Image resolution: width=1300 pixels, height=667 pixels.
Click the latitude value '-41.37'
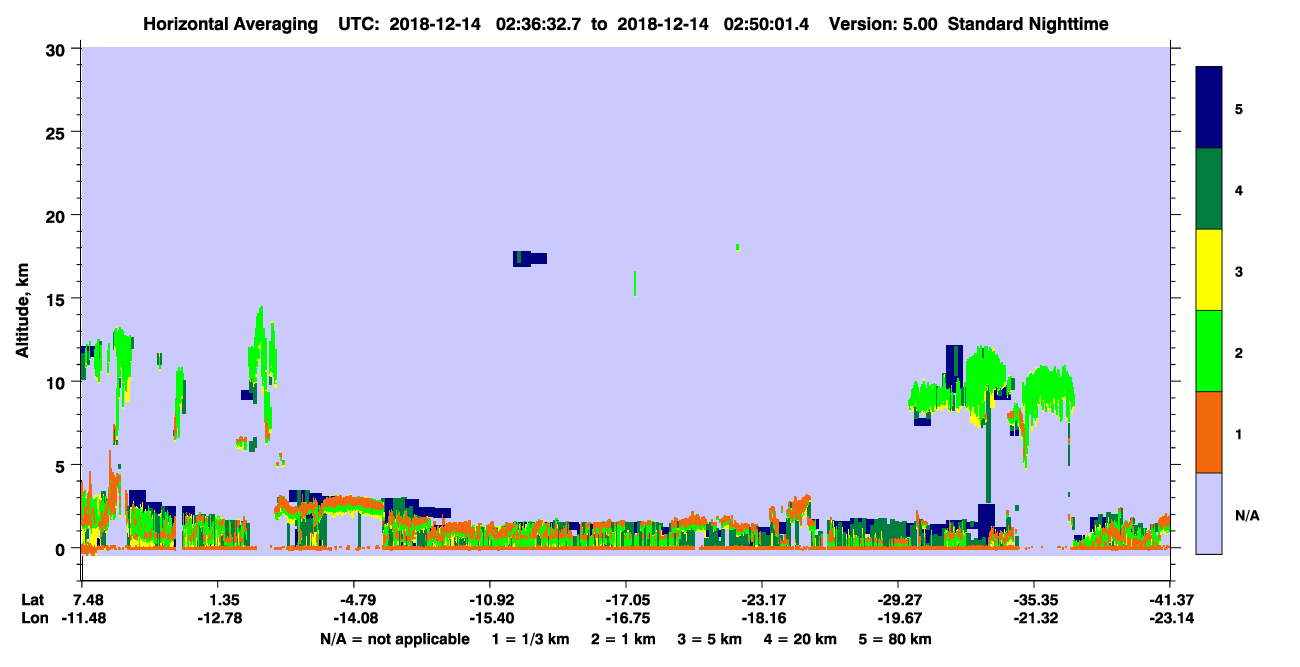tap(1170, 600)
